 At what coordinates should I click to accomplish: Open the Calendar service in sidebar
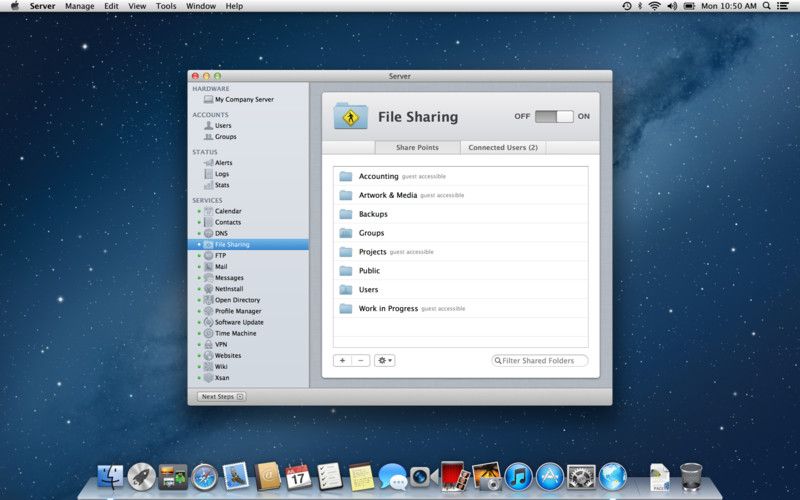227,211
